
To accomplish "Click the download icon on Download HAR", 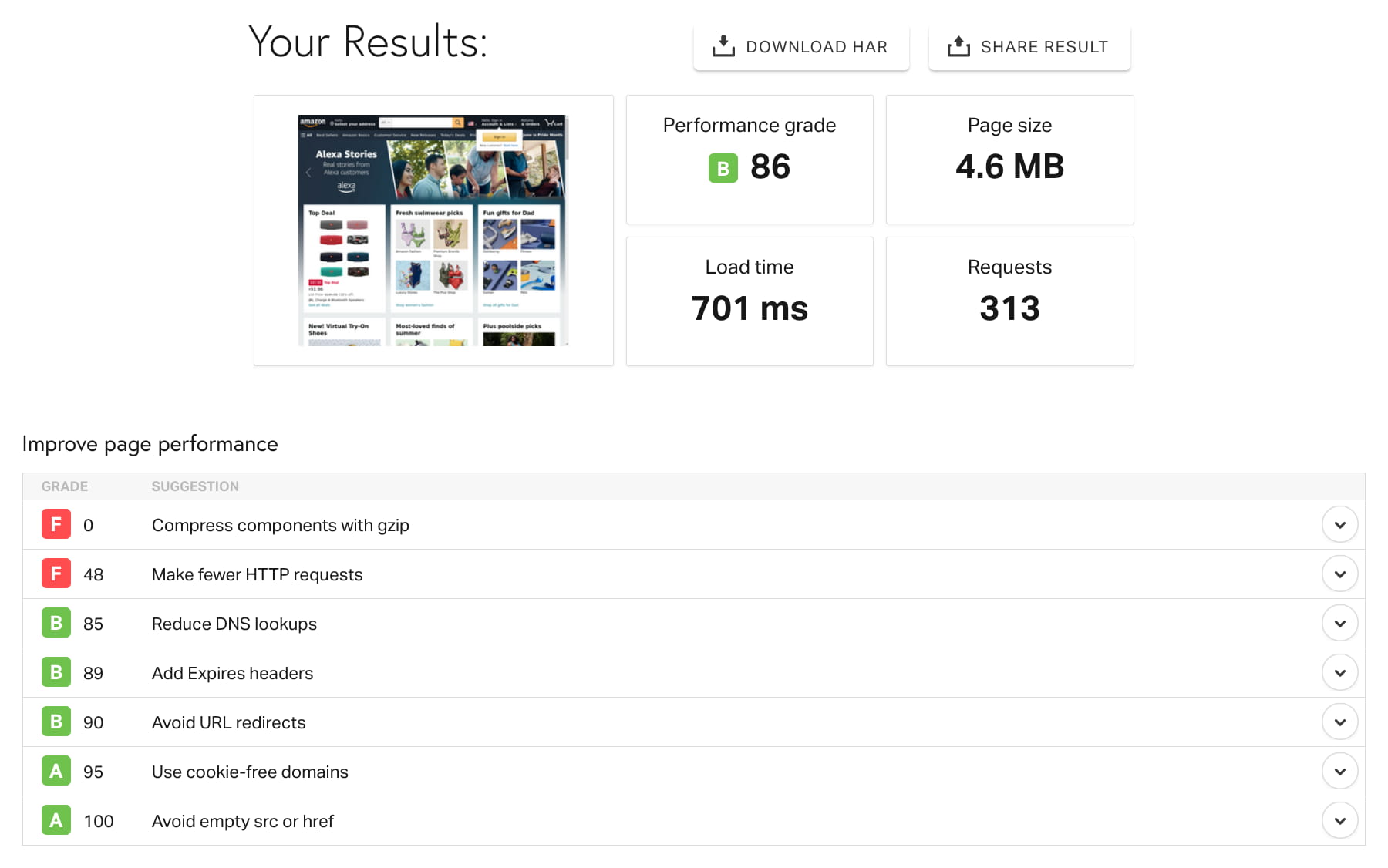I will pyautogui.click(x=723, y=46).
